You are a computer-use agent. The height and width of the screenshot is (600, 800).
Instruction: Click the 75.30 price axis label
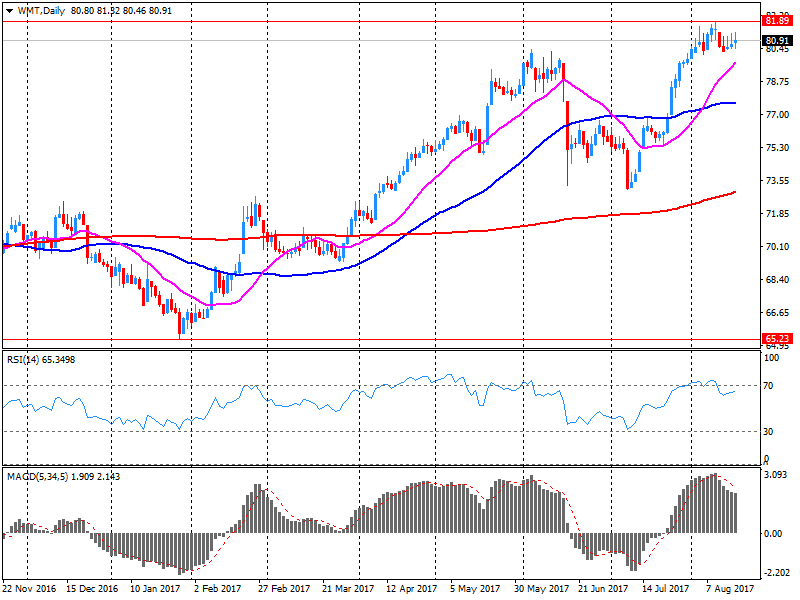tap(777, 148)
